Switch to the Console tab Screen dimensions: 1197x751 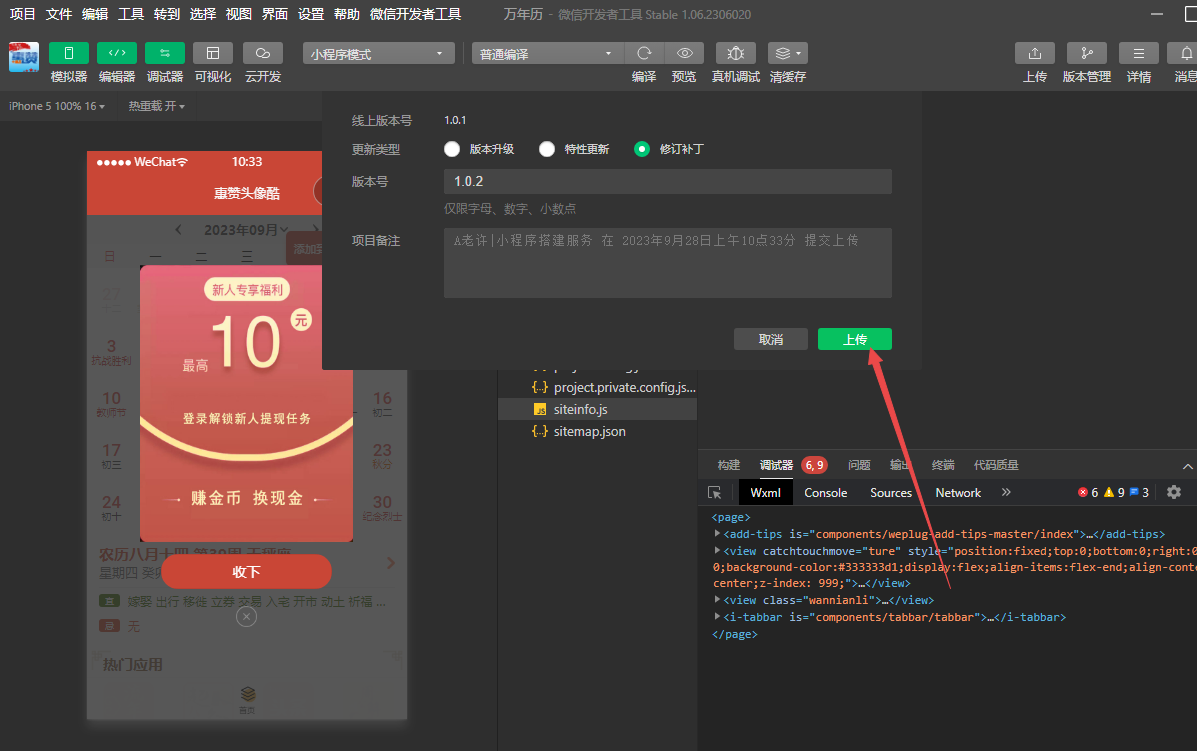(x=825, y=493)
